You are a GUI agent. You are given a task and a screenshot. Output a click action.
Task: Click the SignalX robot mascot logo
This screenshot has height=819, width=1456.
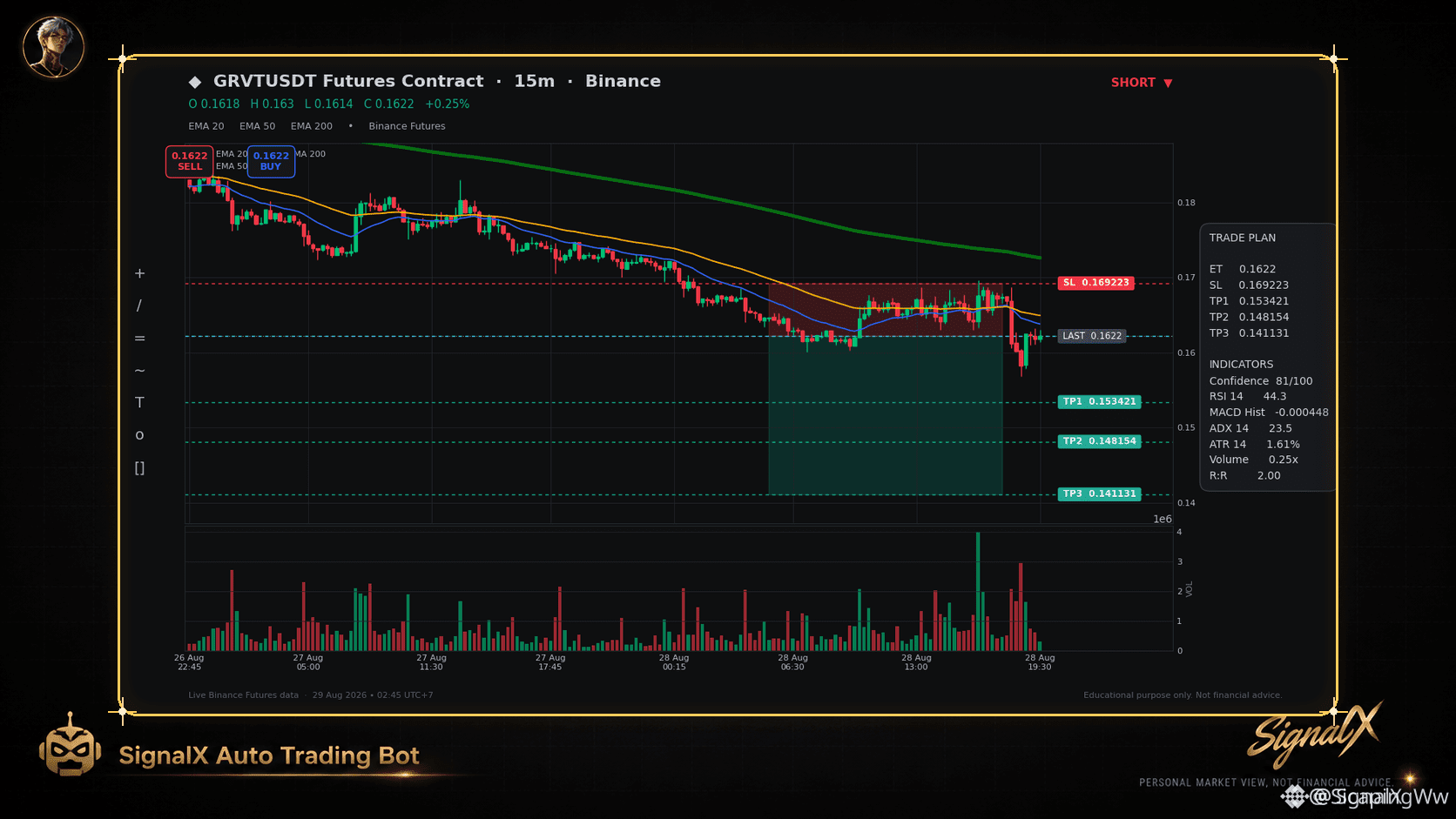[70, 745]
